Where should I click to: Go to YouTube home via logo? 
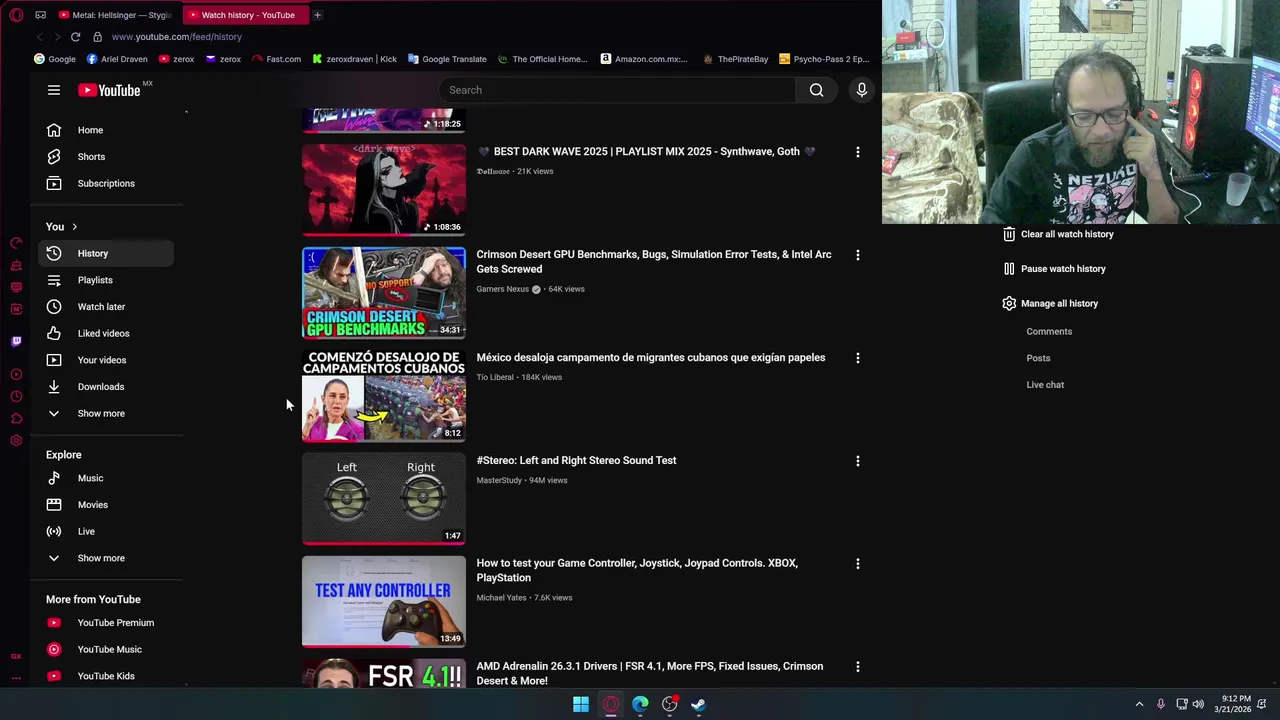[x=110, y=90]
